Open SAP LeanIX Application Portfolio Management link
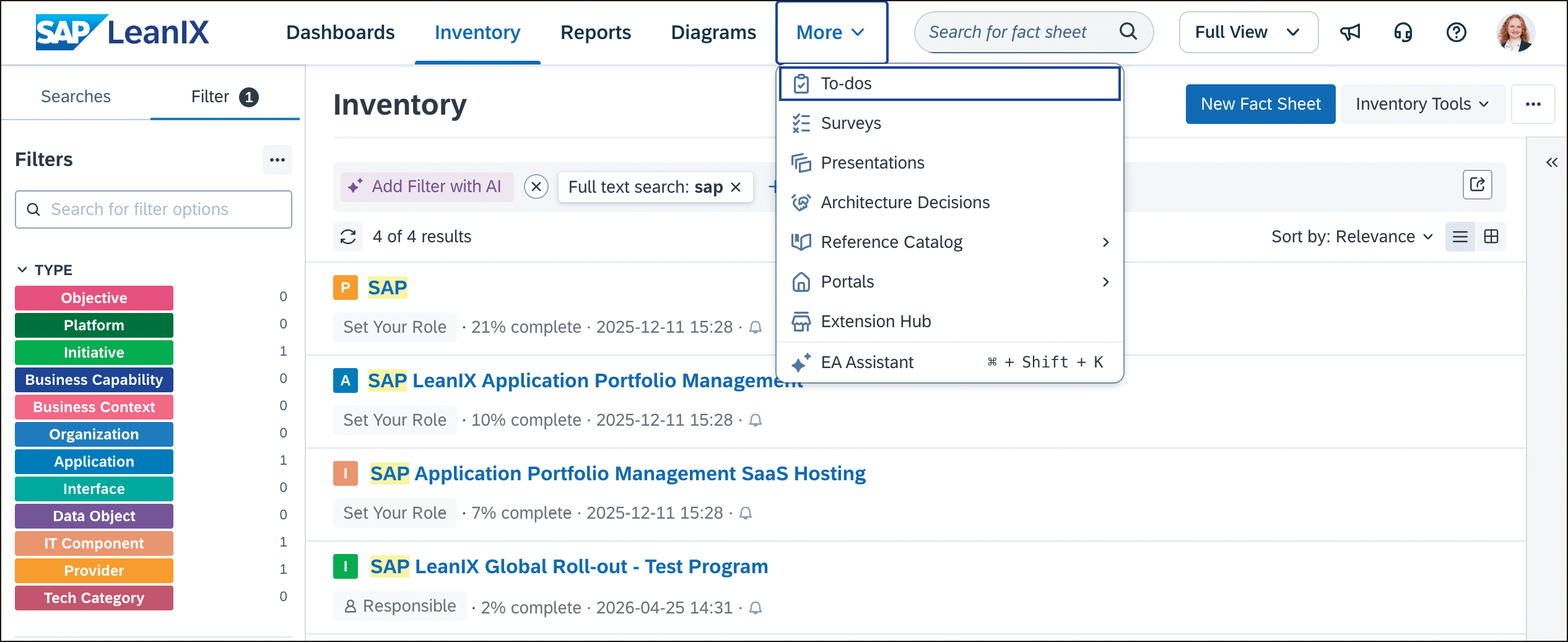This screenshot has width=1568, height=642. click(x=585, y=380)
